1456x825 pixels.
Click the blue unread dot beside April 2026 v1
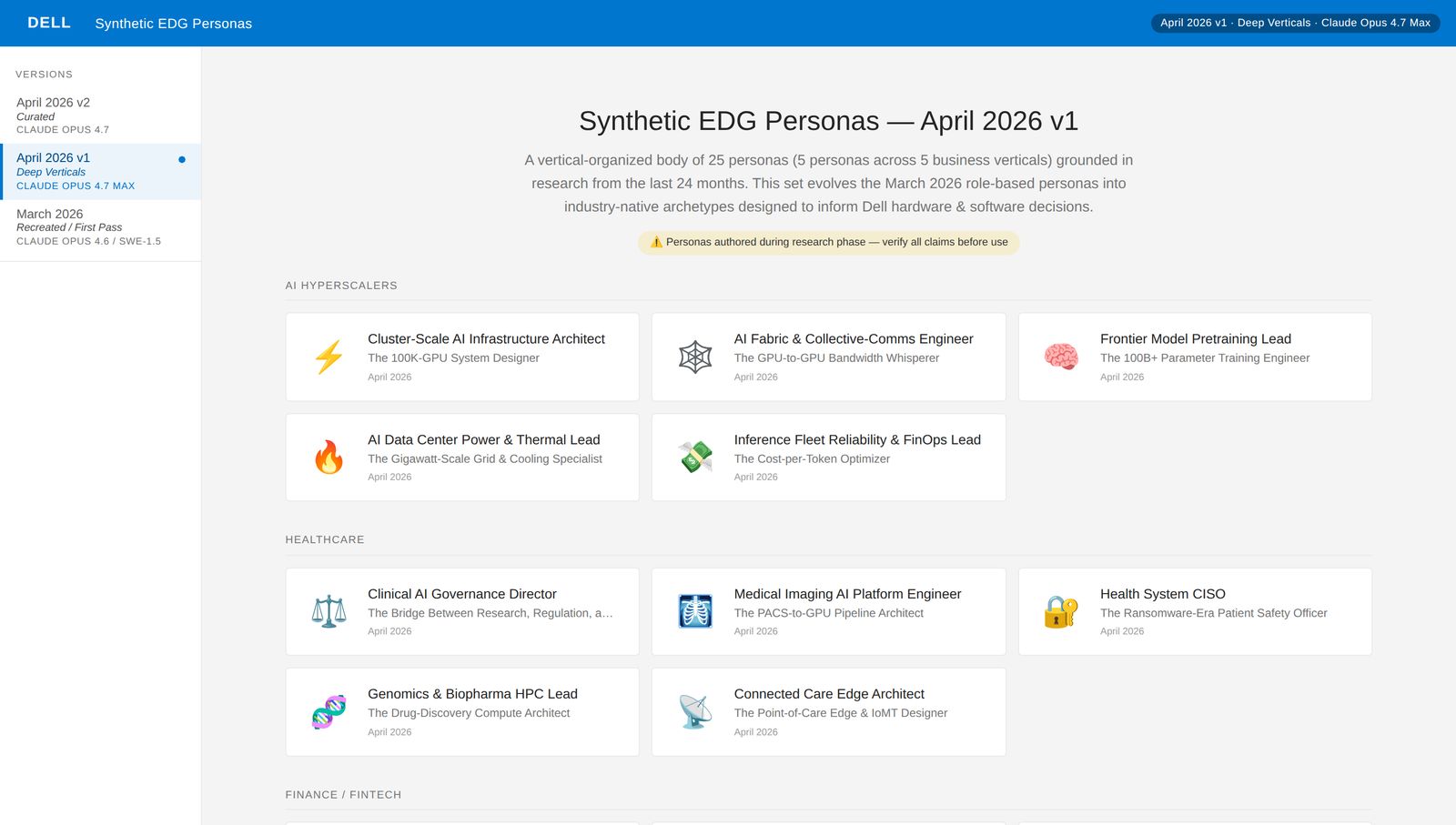click(181, 159)
